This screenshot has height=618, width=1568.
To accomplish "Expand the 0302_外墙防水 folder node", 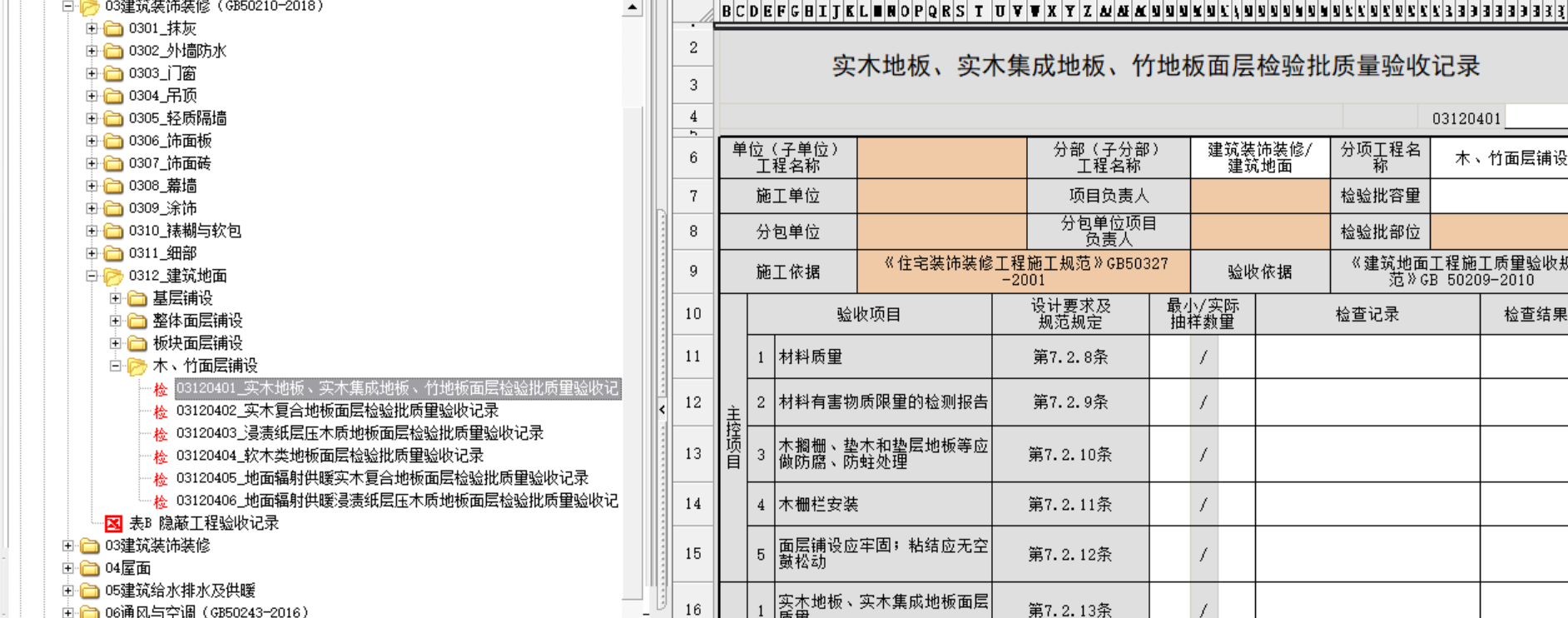I will tap(92, 51).
